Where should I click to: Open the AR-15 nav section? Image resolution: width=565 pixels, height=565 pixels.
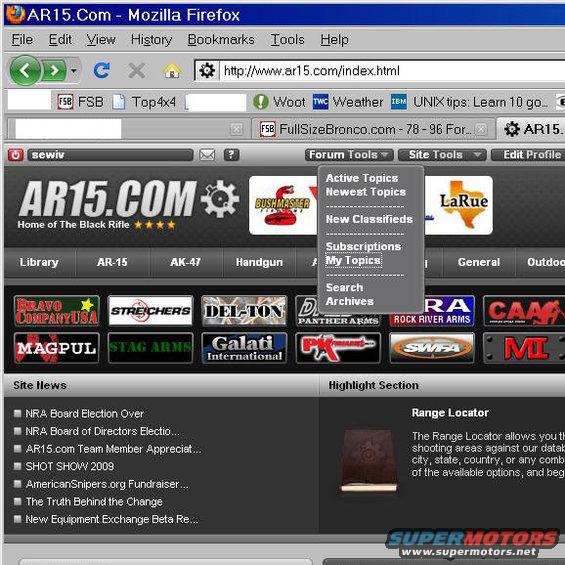pyautogui.click(x=112, y=262)
